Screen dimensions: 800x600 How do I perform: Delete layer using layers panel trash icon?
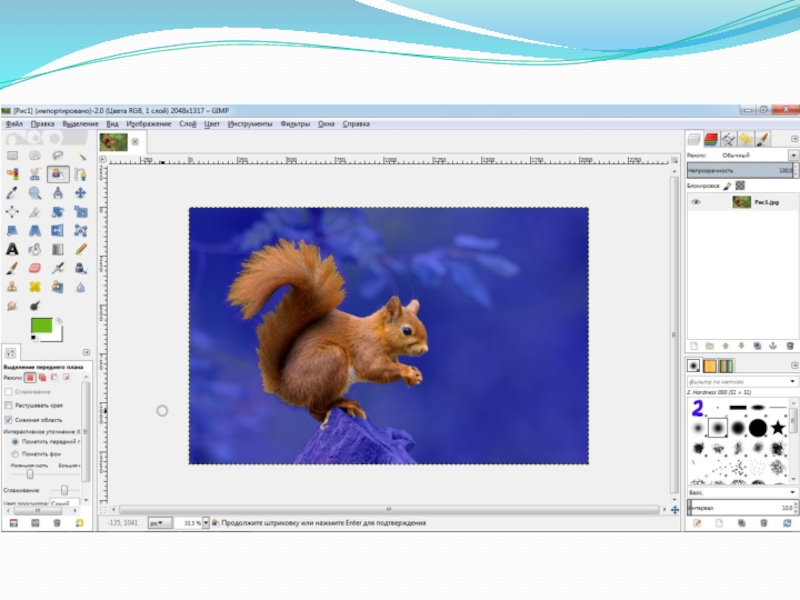point(789,344)
